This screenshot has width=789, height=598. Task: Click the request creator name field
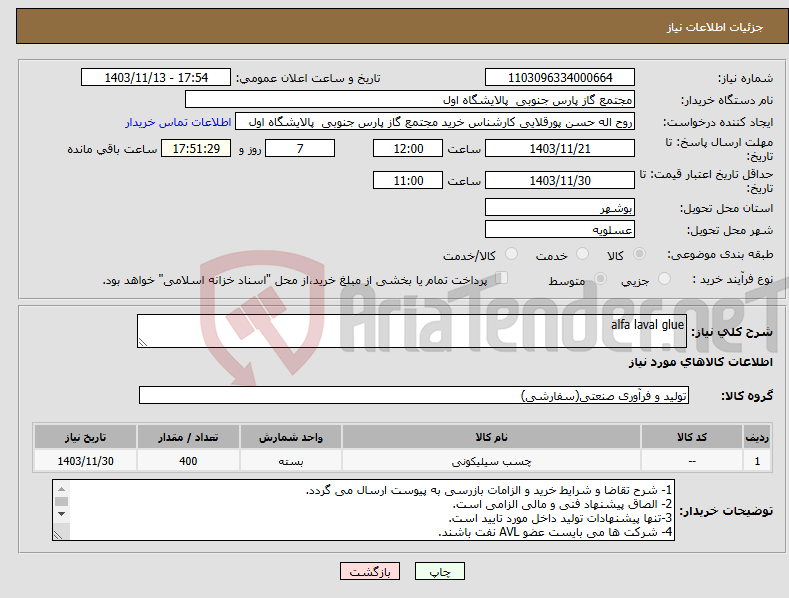click(x=435, y=121)
